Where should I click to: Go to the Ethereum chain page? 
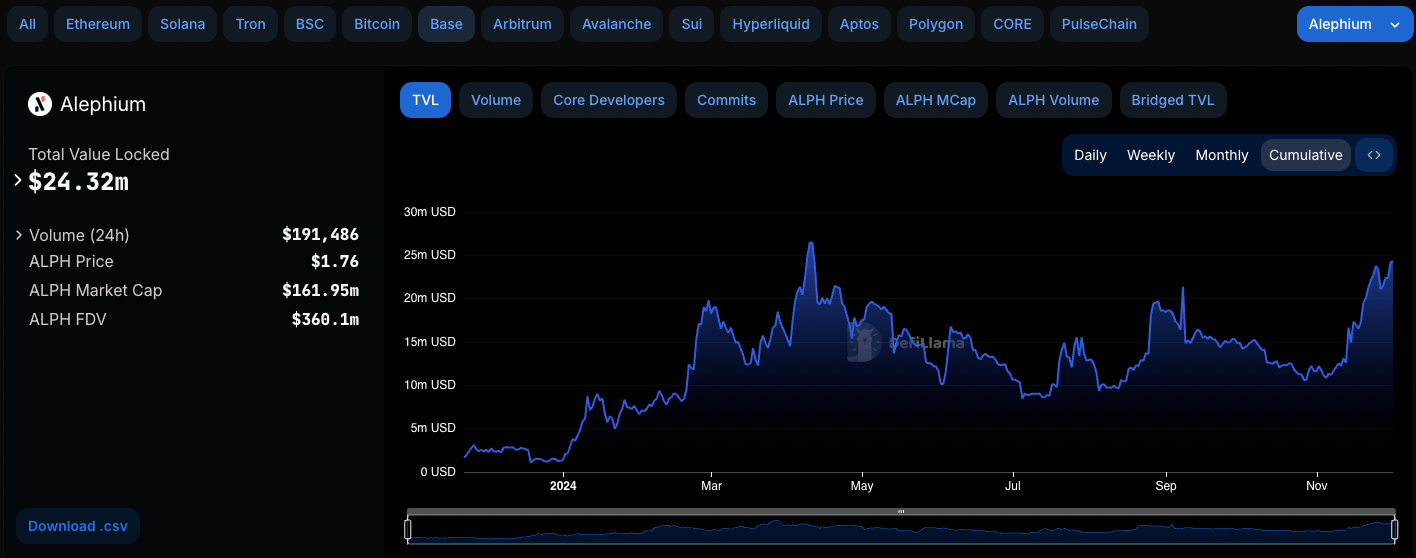coord(98,24)
